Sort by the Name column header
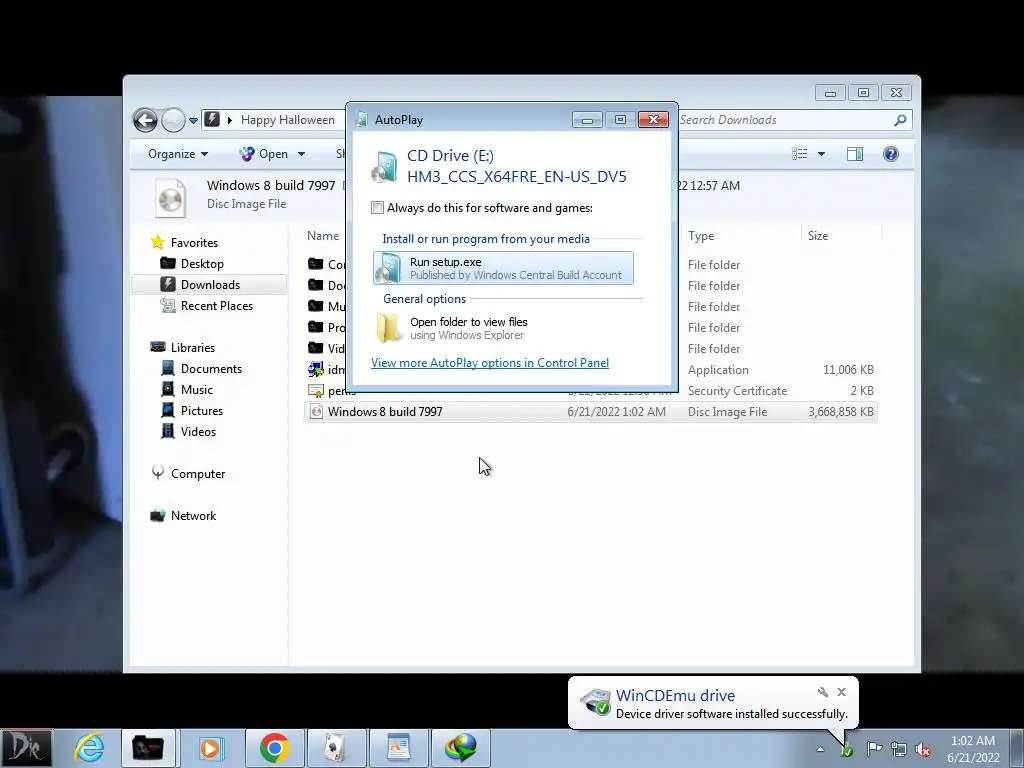This screenshot has height=768, width=1024. 323,236
